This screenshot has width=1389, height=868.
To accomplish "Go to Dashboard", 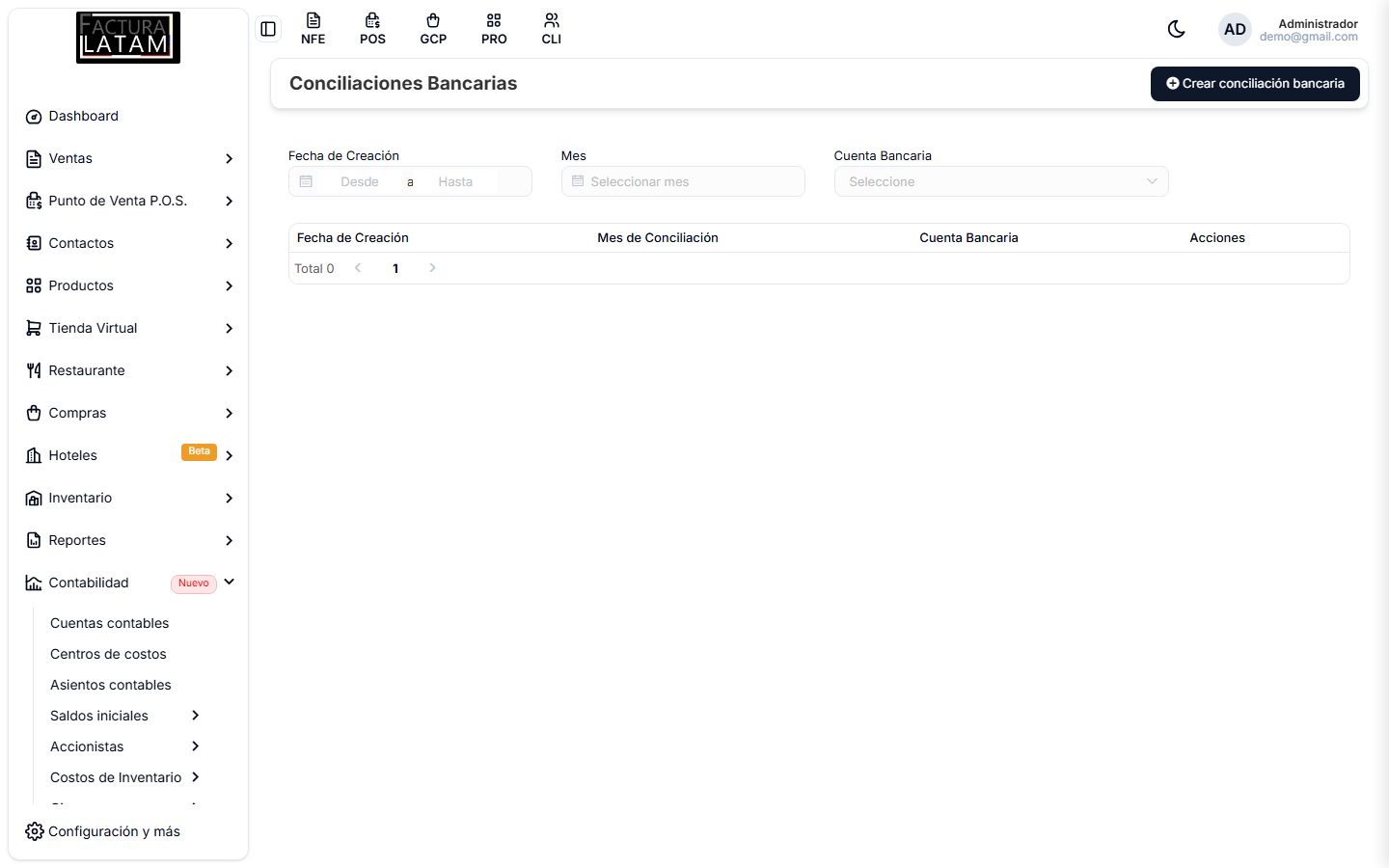I will 128,116.
